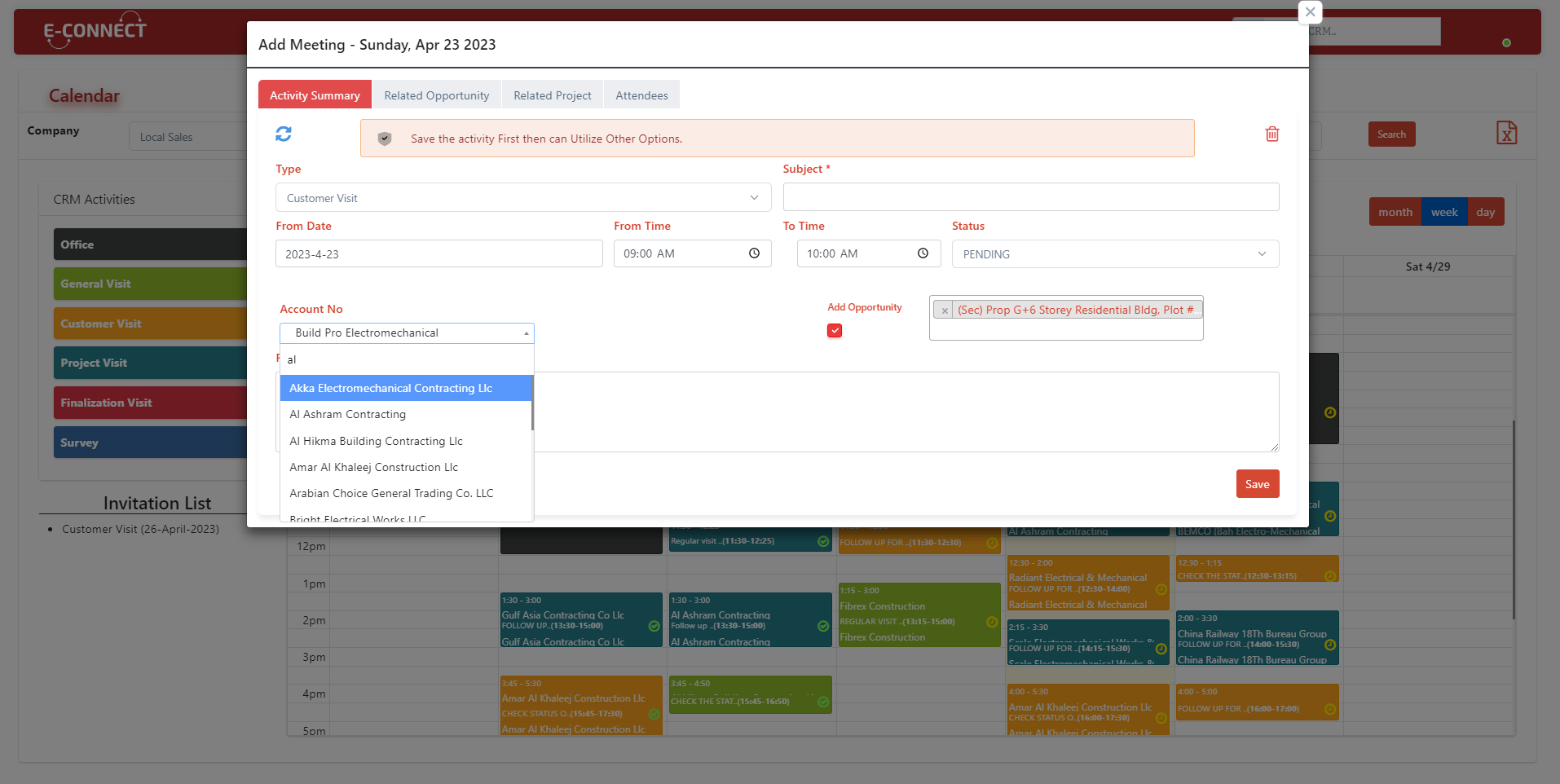Switch calendar to month view
Image resolution: width=1560 pixels, height=784 pixels.
[1395, 212]
